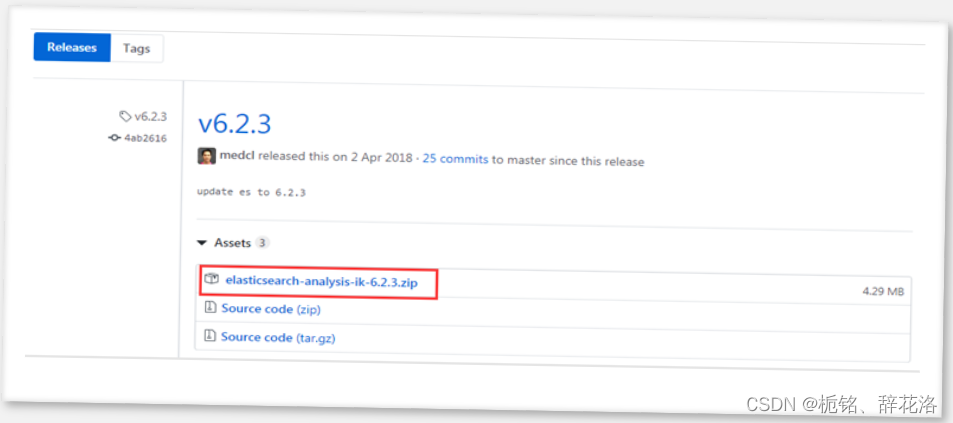
Task: Click the 4.29 MB file size text
Action: point(883,292)
